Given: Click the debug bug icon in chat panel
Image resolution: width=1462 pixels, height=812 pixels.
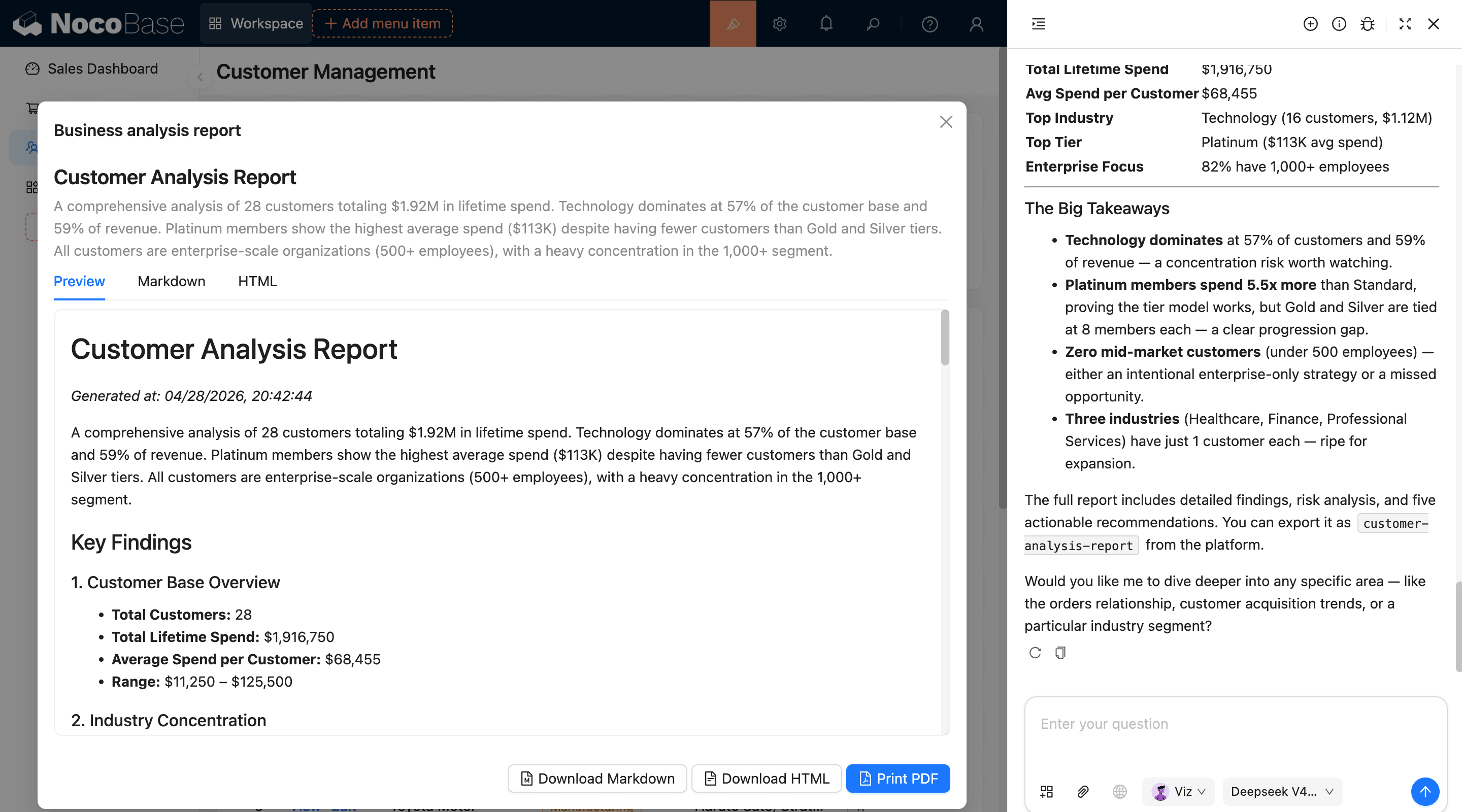Looking at the screenshot, I should click(x=1367, y=24).
